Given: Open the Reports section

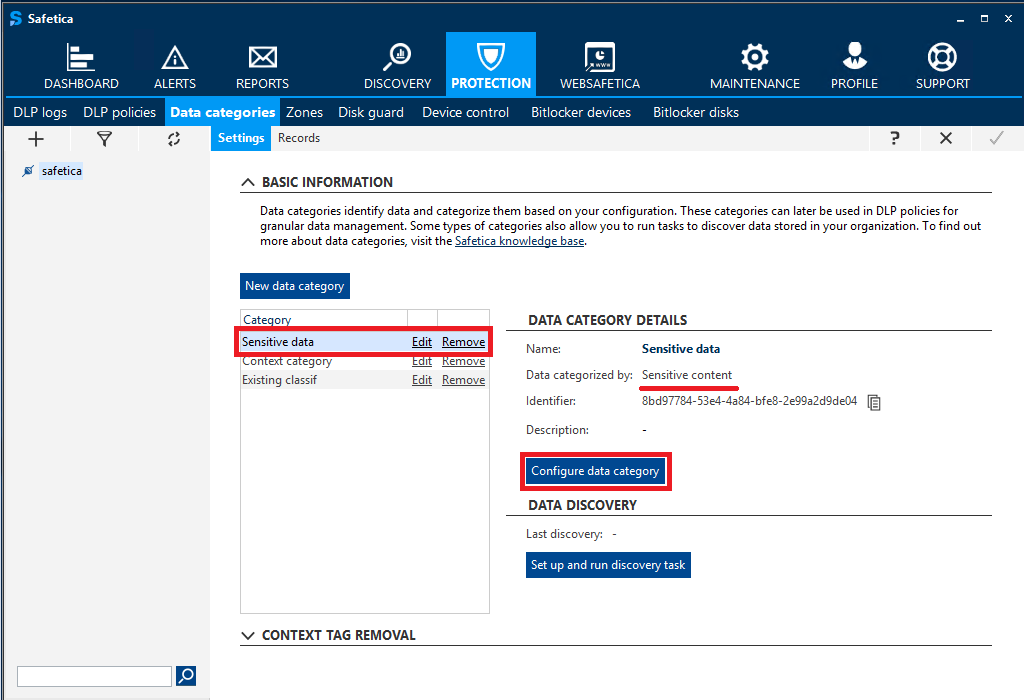Looking at the screenshot, I should click(262, 65).
